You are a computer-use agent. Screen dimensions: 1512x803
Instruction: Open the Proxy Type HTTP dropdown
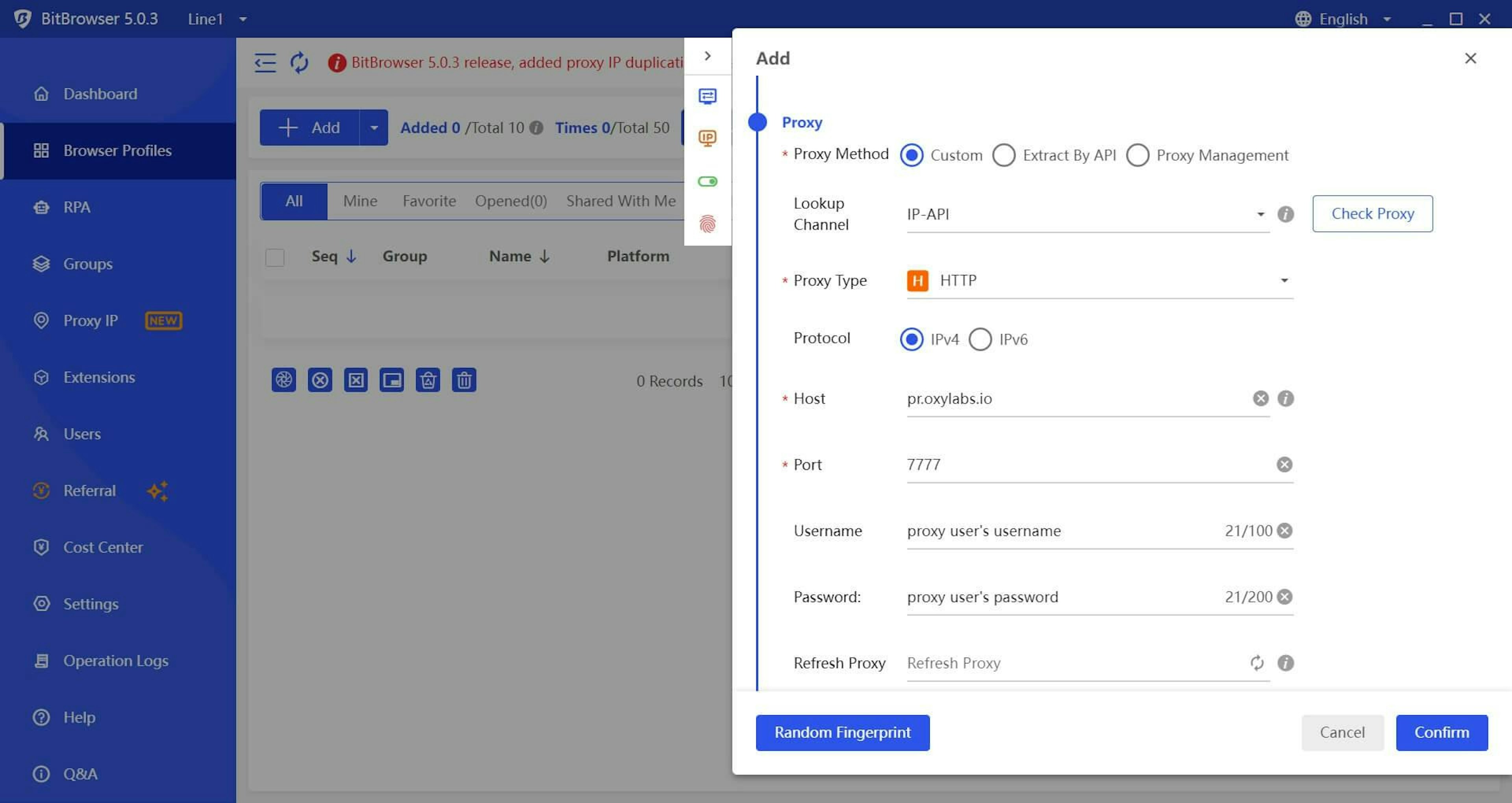pyautogui.click(x=1100, y=281)
